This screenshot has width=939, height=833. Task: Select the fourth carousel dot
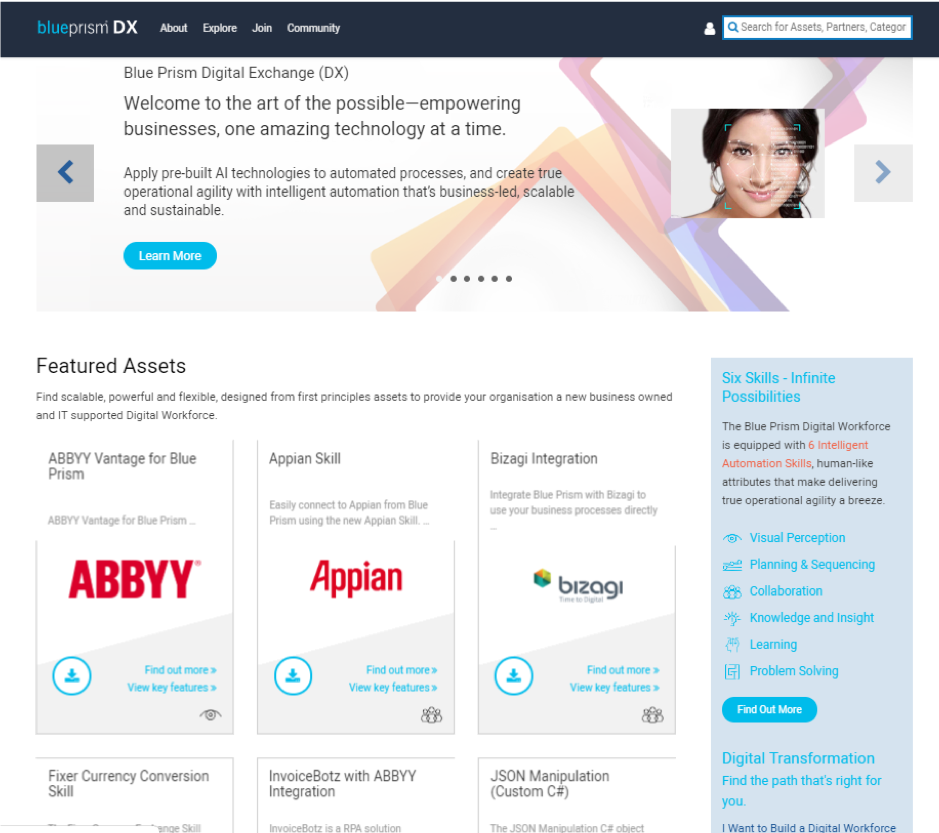pyautogui.click(x=481, y=278)
